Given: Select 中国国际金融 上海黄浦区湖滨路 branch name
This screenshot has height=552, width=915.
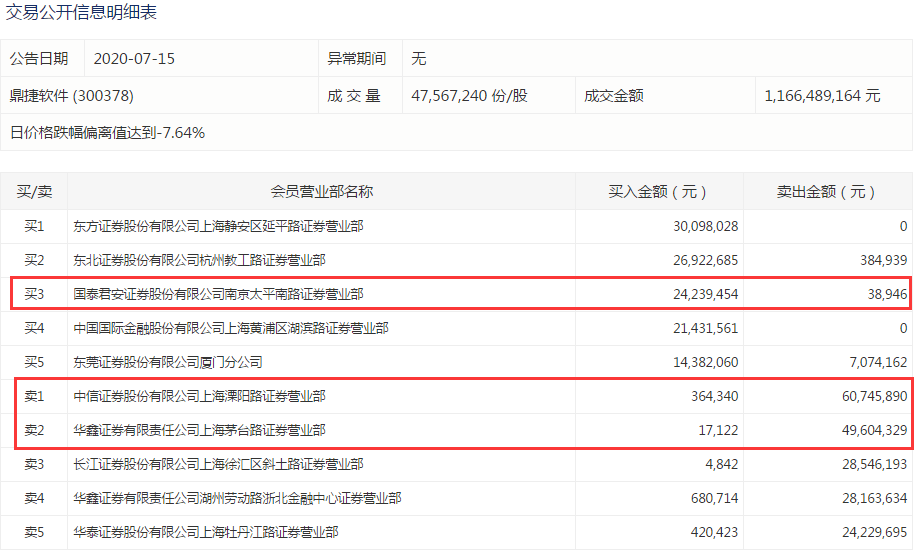Looking at the screenshot, I should click(x=231, y=329).
